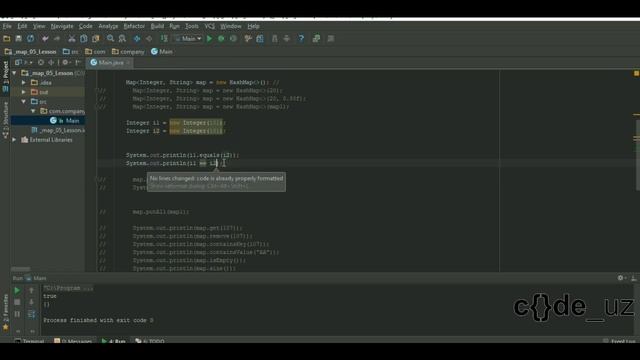Click the Undo toolbar icon
Screen dimensions: 640x360
pyautogui.click(x=45, y=39)
